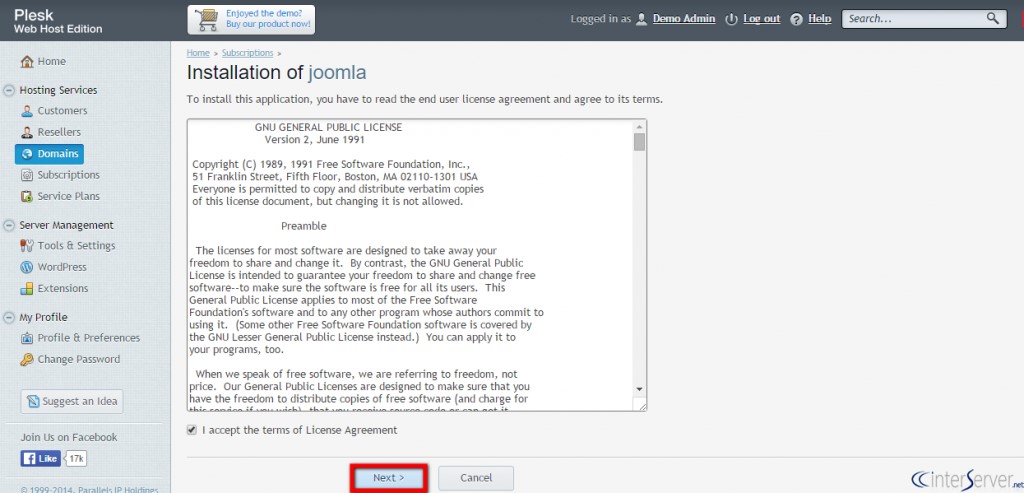Viewport: 1024px width, 493px height.
Task: Click the search magnifier icon
Action: [x=993, y=18]
